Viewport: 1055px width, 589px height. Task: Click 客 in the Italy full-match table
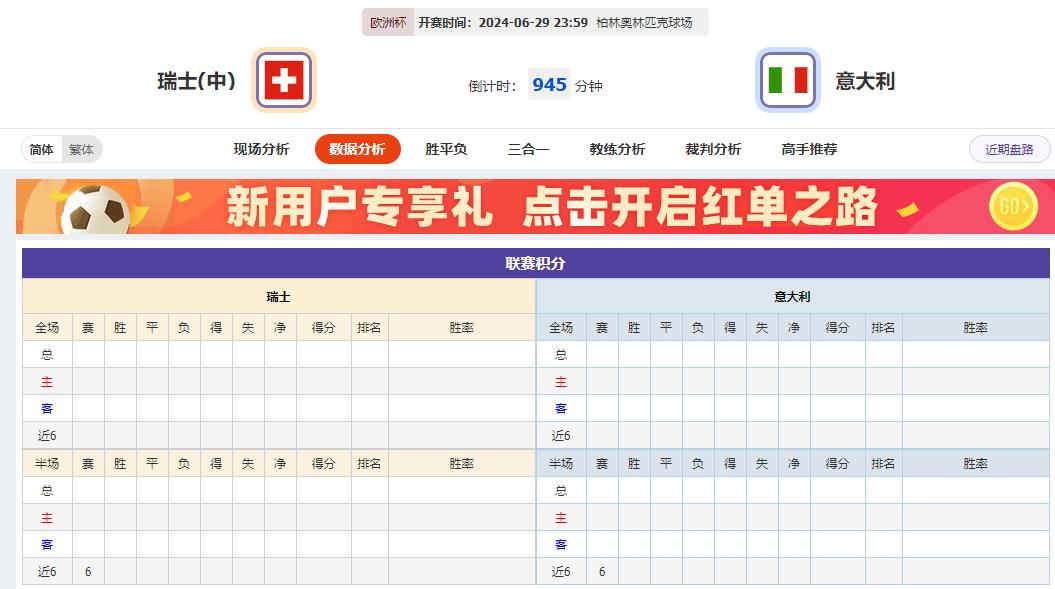[x=562, y=408]
